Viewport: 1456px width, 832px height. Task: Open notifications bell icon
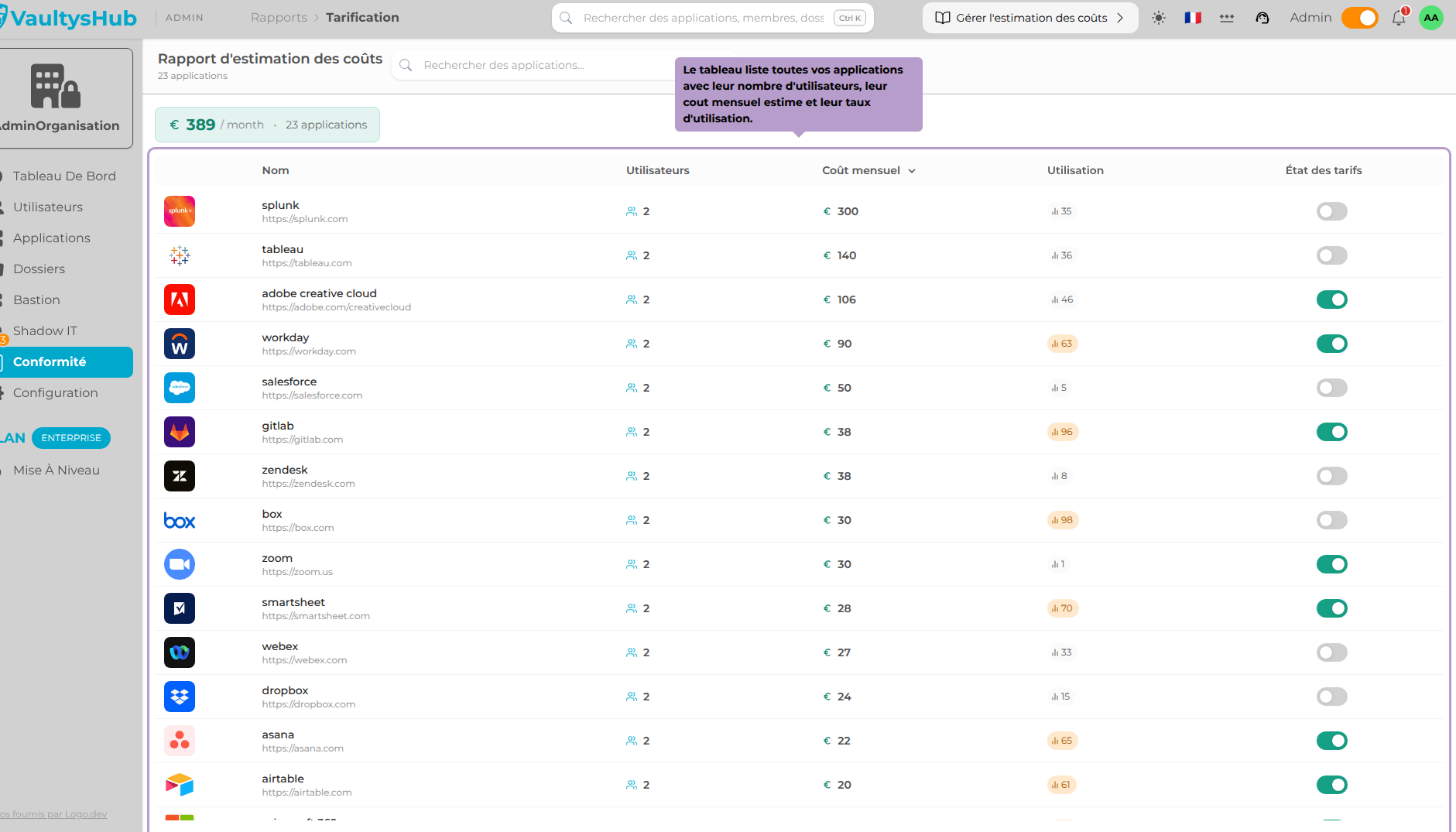[x=1399, y=18]
